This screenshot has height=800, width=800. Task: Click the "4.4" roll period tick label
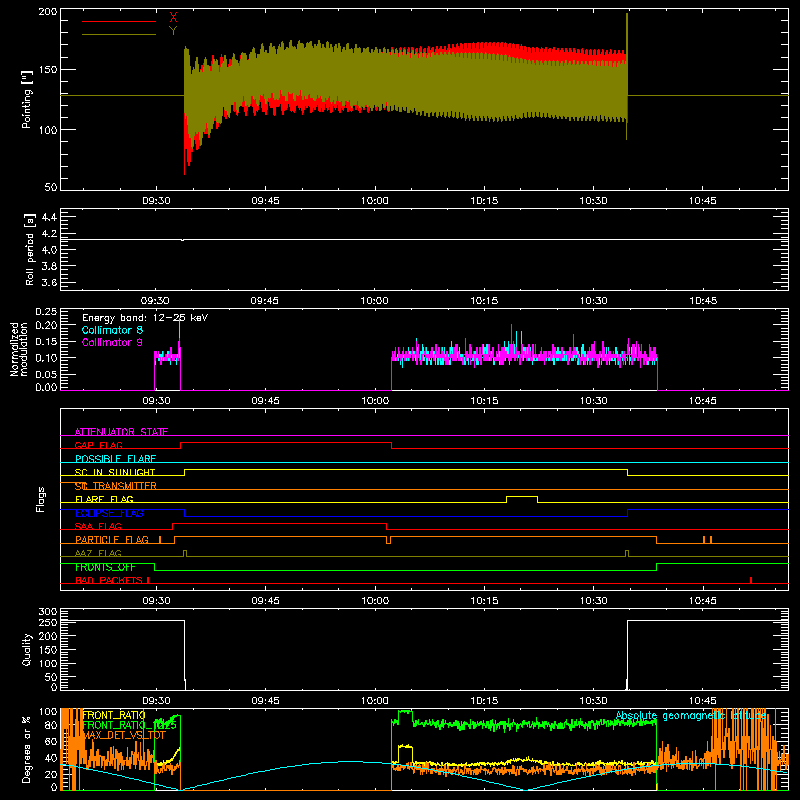click(x=49, y=217)
